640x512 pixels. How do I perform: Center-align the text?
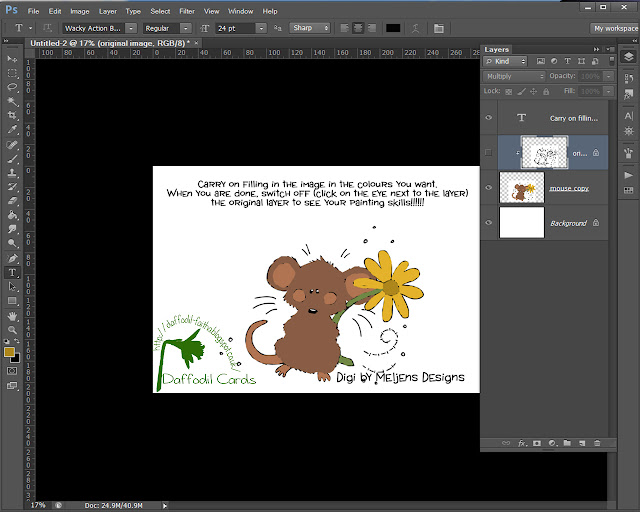pos(358,28)
